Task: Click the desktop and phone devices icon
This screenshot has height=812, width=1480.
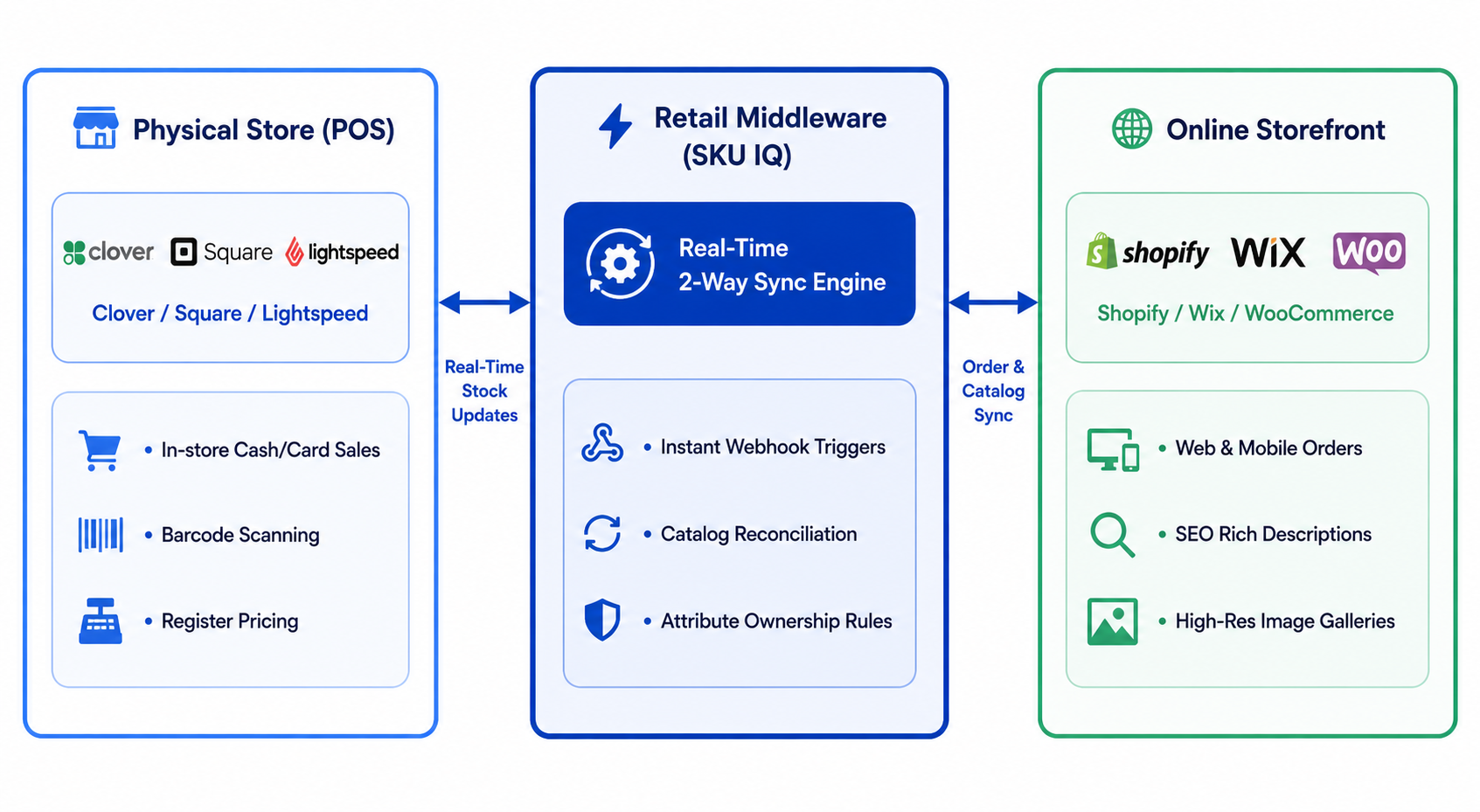Action: (1113, 449)
